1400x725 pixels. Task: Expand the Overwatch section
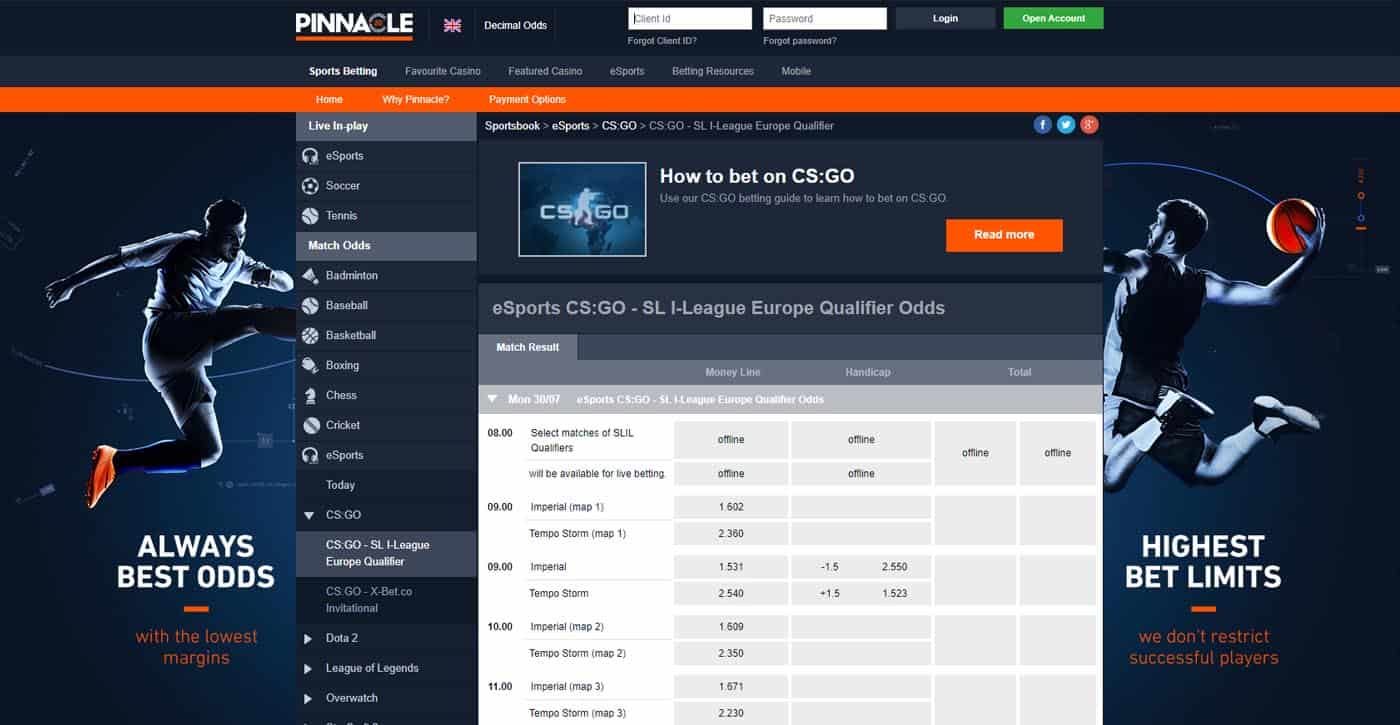tap(308, 698)
